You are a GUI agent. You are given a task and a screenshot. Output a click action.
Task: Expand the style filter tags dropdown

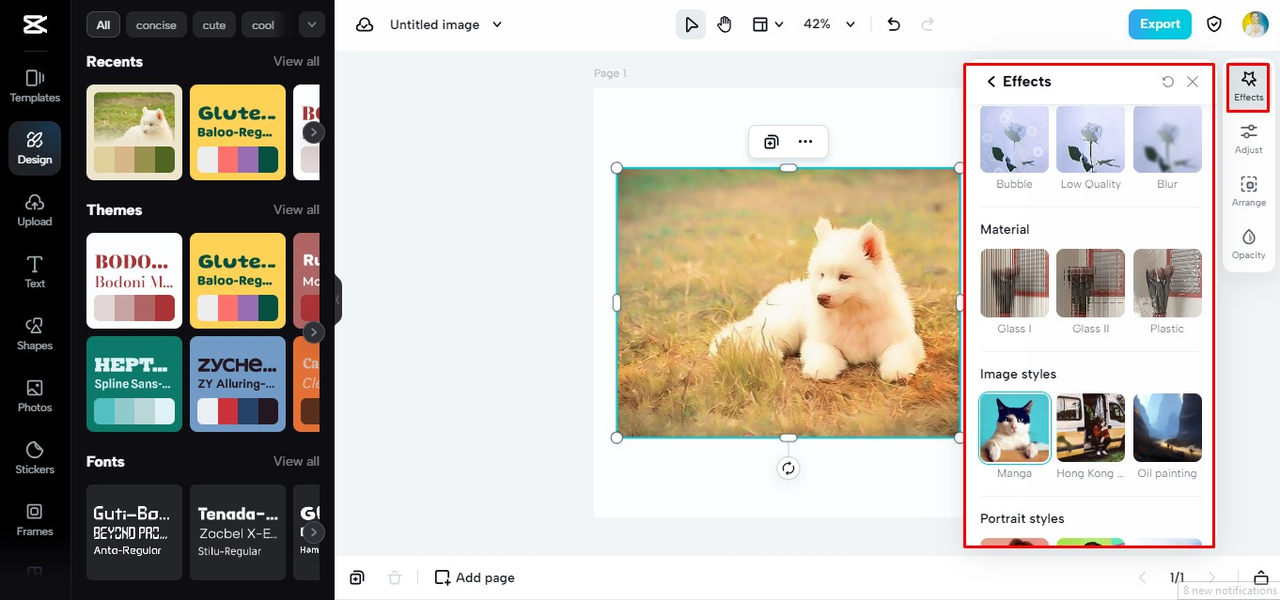point(312,24)
